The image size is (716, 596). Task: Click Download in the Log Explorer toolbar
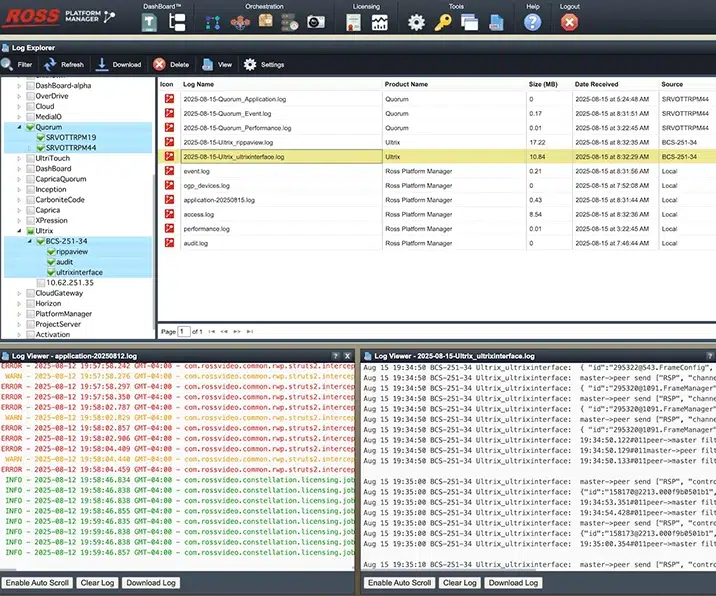pos(119,64)
